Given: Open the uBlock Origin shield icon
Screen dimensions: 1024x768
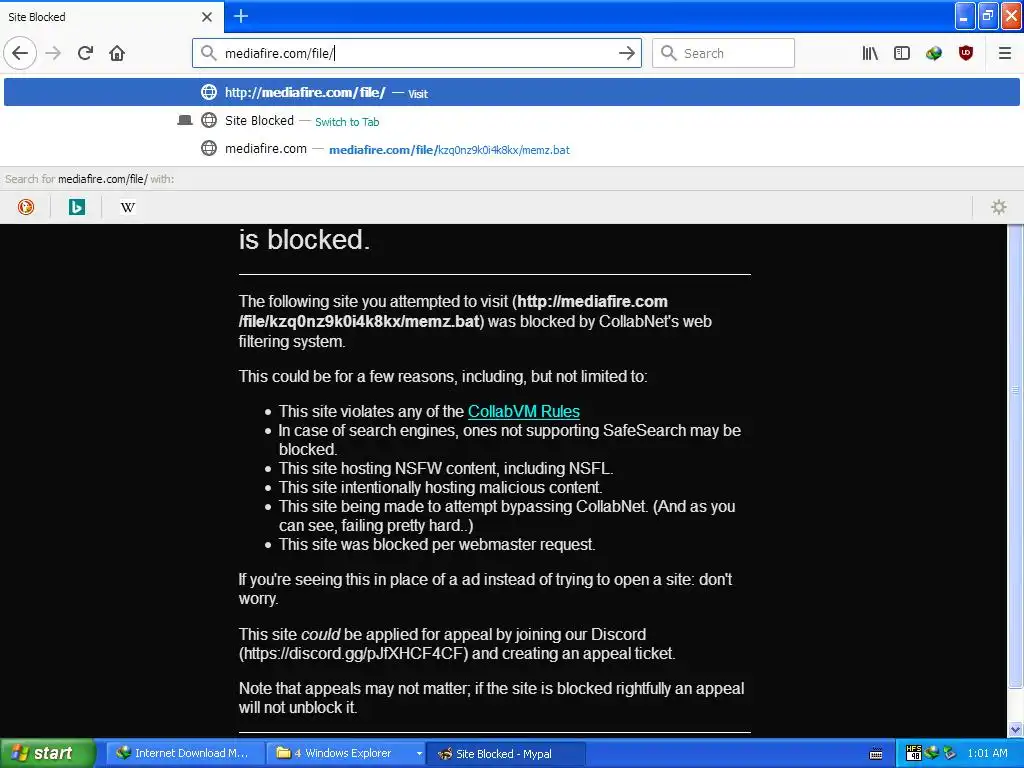Looking at the screenshot, I should click(966, 53).
